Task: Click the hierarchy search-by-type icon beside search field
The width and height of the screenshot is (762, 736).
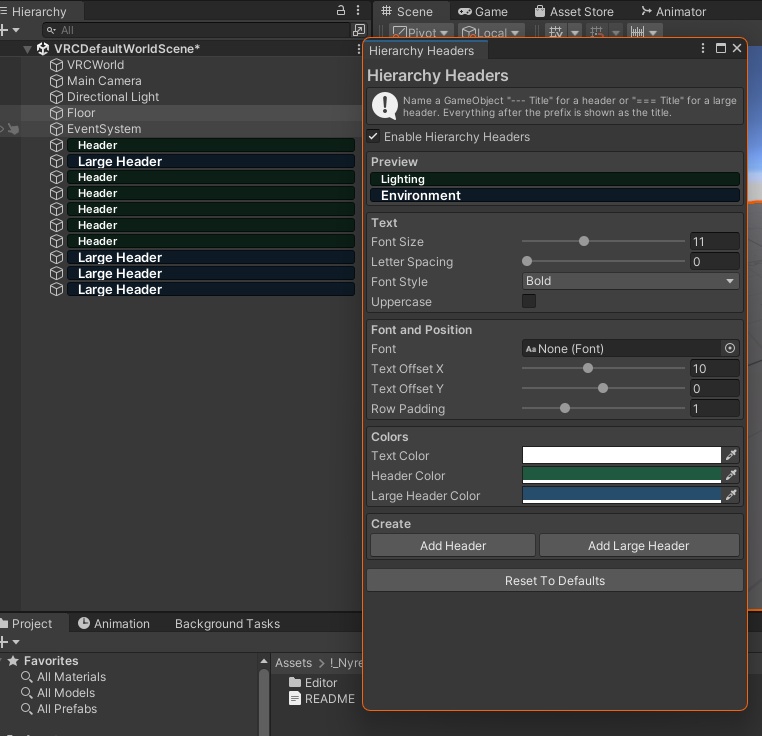Action: pos(359,30)
